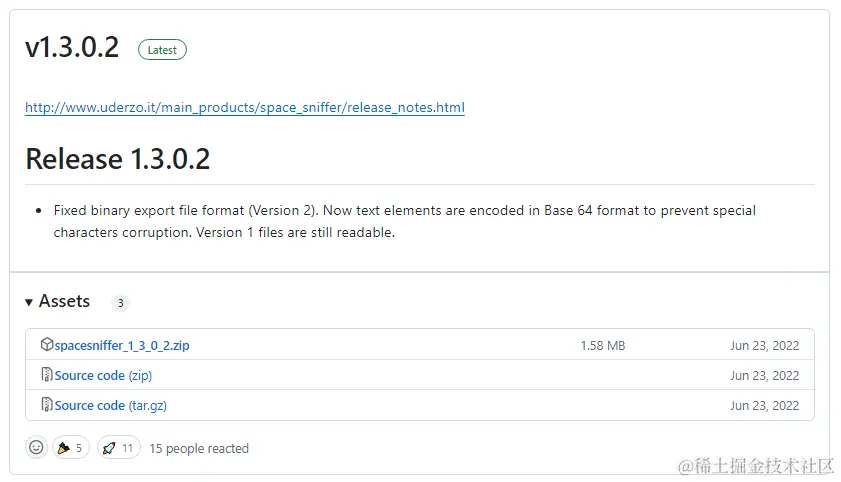Click the Jun 23, 2022 date of spacesniffer zip
Screen dimensions: 841x482
click(x=764, y=345)
